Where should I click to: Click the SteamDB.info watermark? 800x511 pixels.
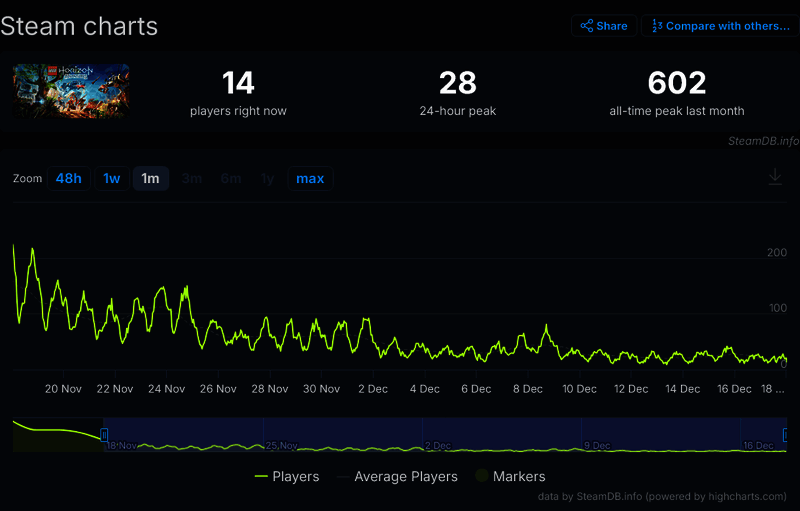(763, 141)
